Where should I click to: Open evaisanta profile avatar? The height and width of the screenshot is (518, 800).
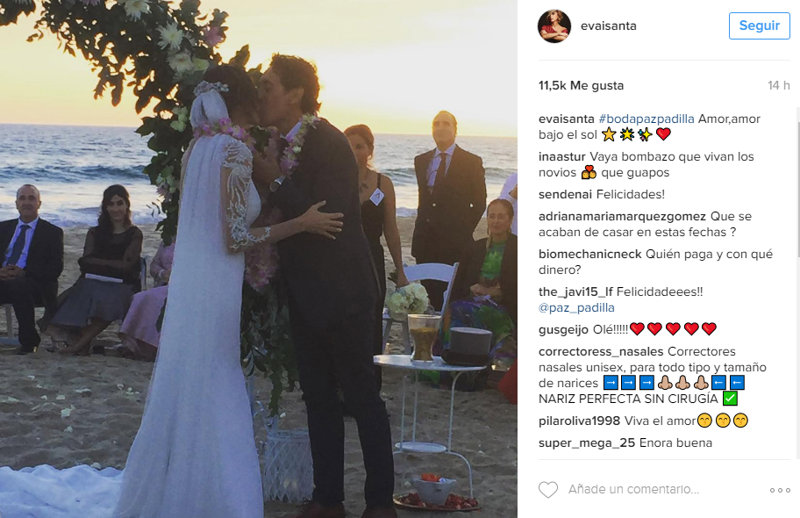coord(554,26)
